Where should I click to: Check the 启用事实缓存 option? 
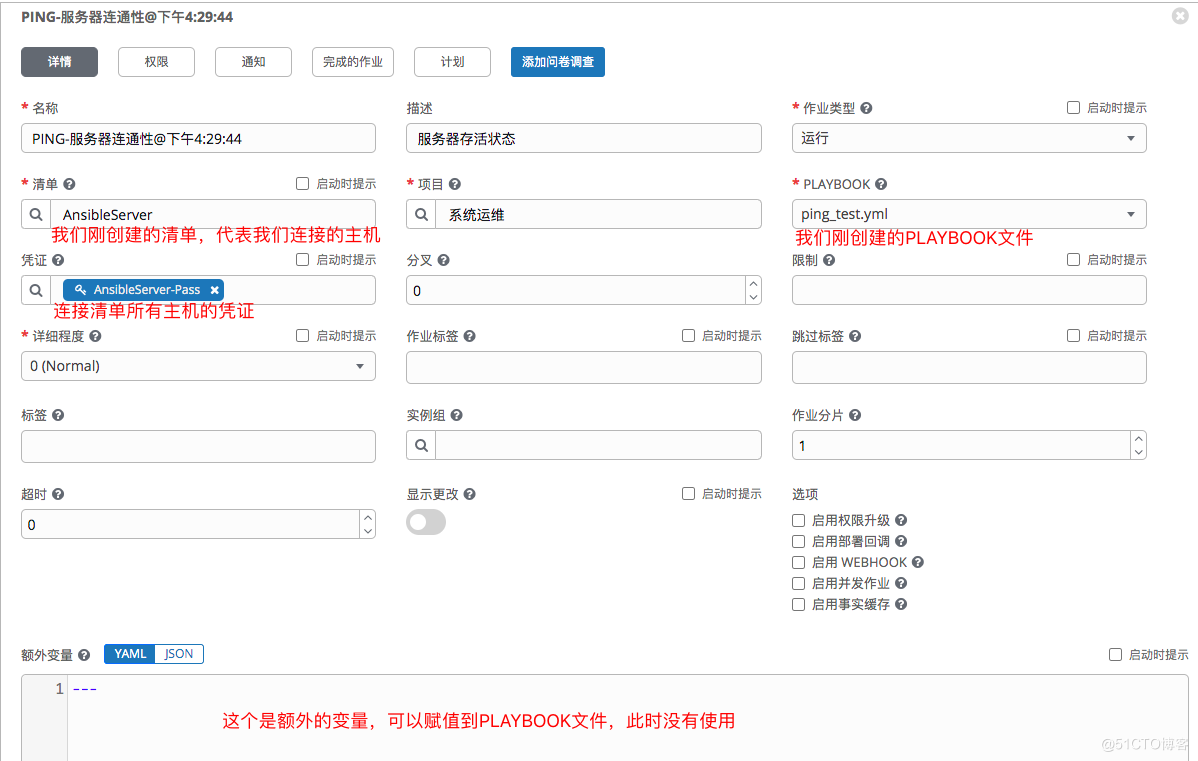click(x=798, y=604)
